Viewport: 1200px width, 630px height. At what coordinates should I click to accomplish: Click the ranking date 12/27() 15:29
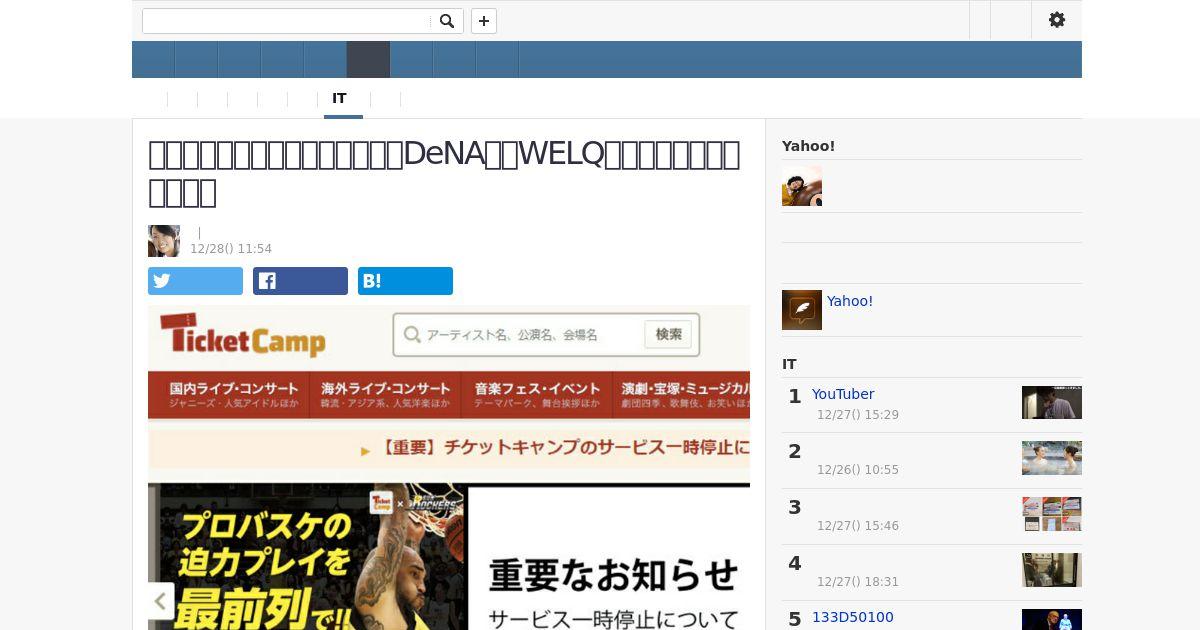pyautogui.click(x=858, y=415)
